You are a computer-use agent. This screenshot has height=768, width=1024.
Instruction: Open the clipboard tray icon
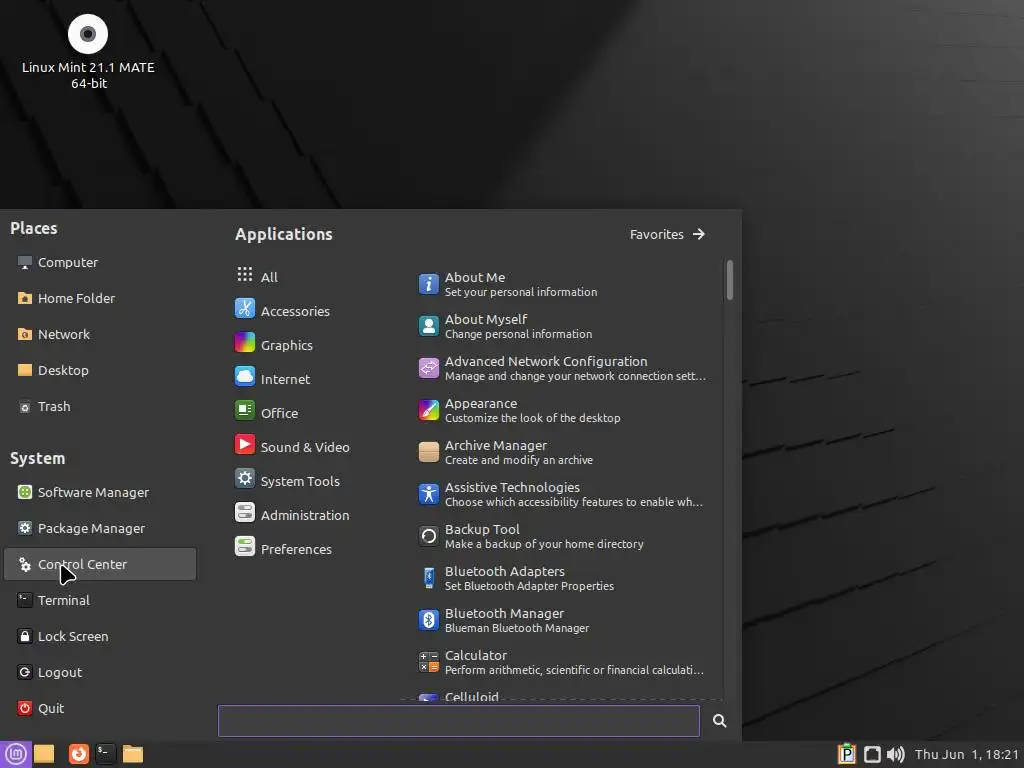[x=846, y=754]
